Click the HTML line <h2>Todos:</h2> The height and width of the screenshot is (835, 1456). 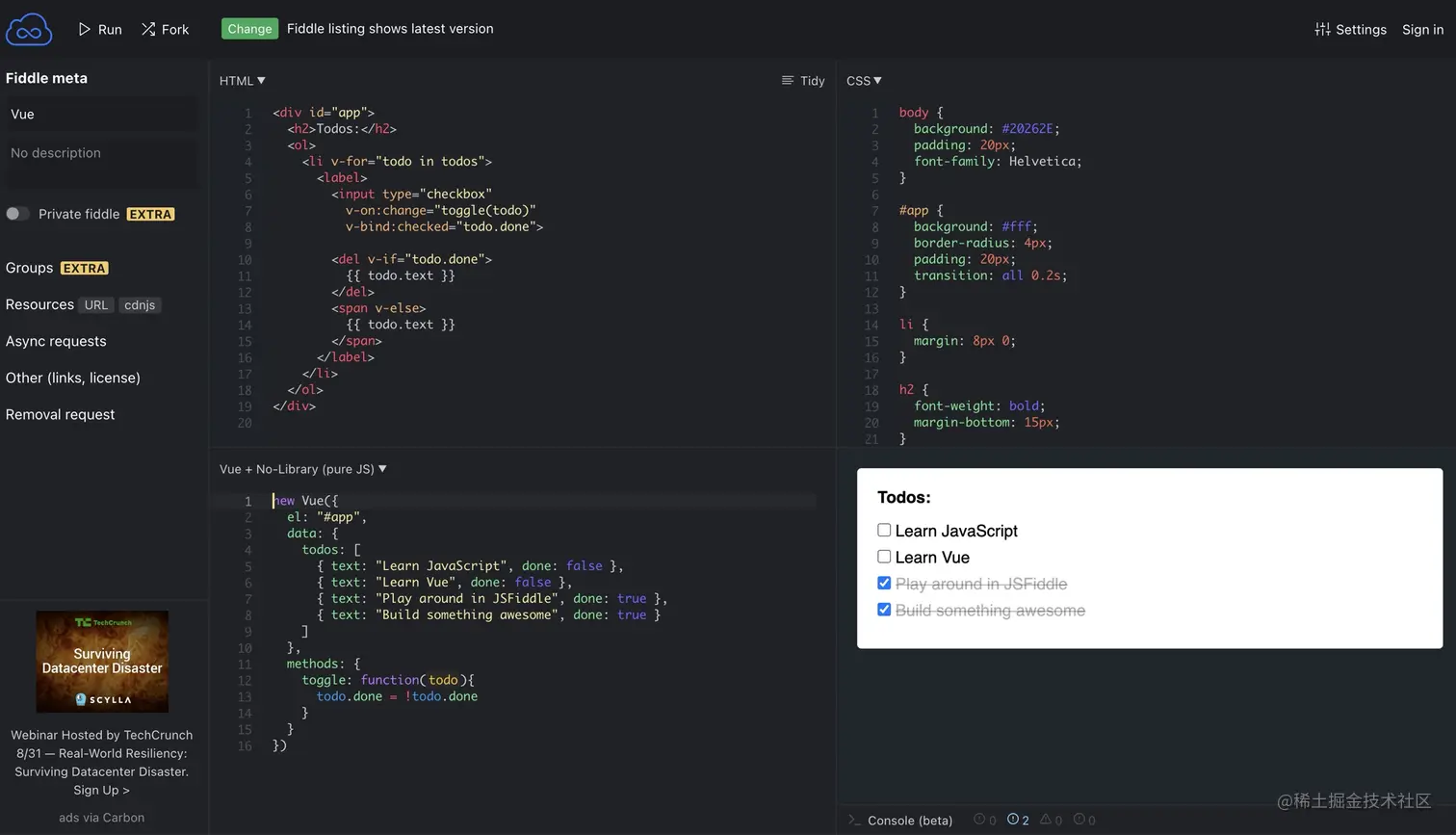[342, 129]
